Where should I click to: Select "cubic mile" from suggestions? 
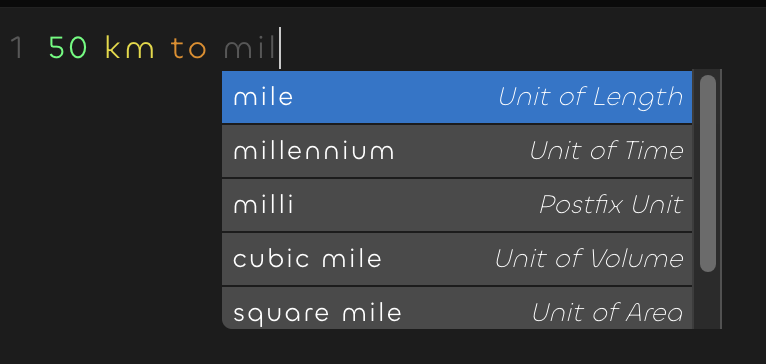(457, 259)
